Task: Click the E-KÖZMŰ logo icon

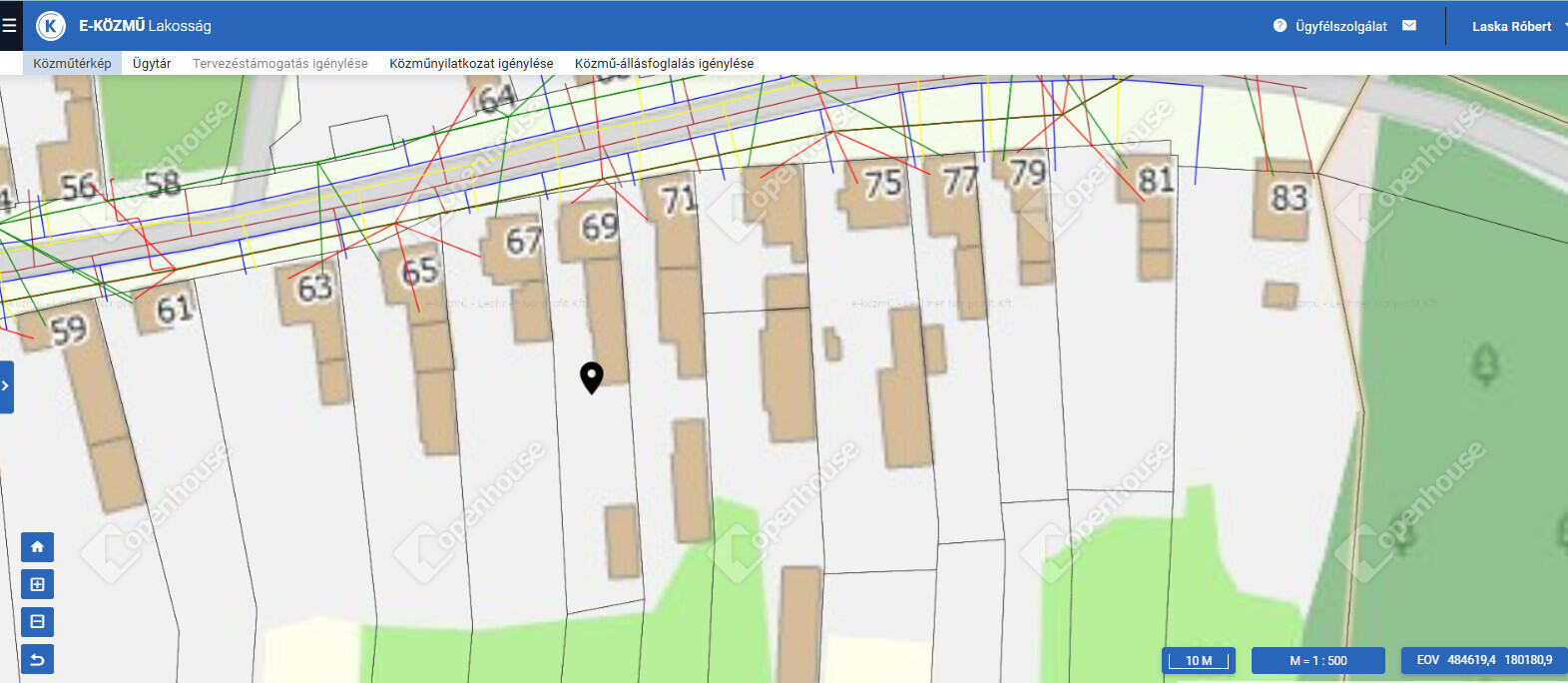Action: pos(50,26)
